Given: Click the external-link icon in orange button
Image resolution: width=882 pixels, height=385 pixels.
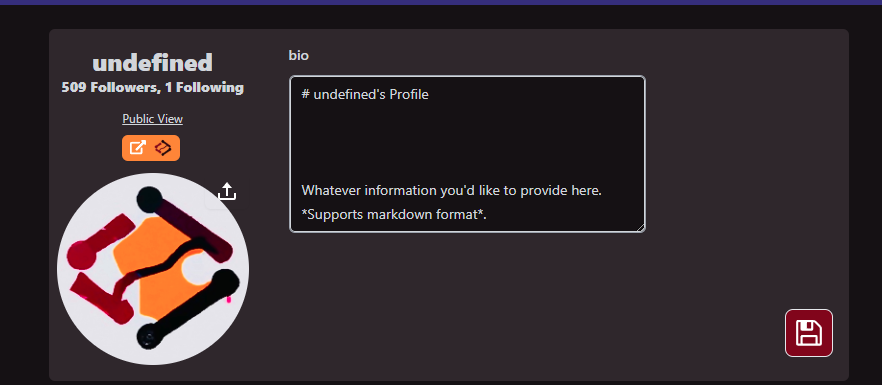Looking at the screenshot, I should (138, 148).
